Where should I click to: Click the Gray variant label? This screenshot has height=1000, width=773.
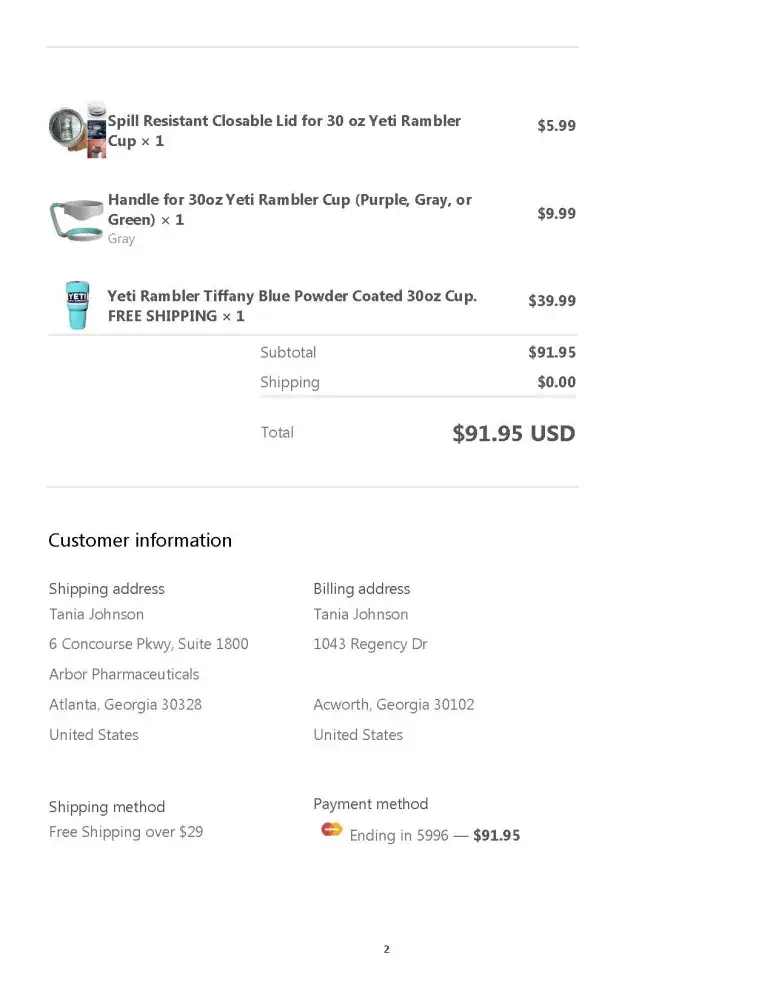coord(121,239)
